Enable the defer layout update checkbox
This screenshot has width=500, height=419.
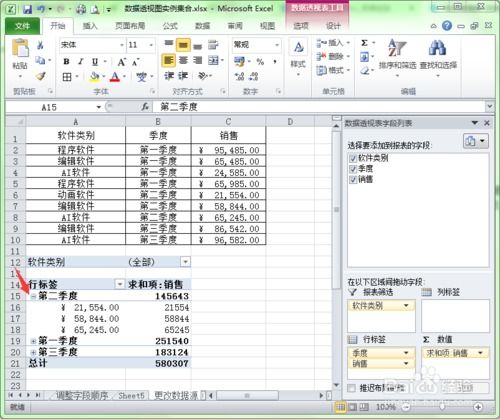click(x=351, y=388)
